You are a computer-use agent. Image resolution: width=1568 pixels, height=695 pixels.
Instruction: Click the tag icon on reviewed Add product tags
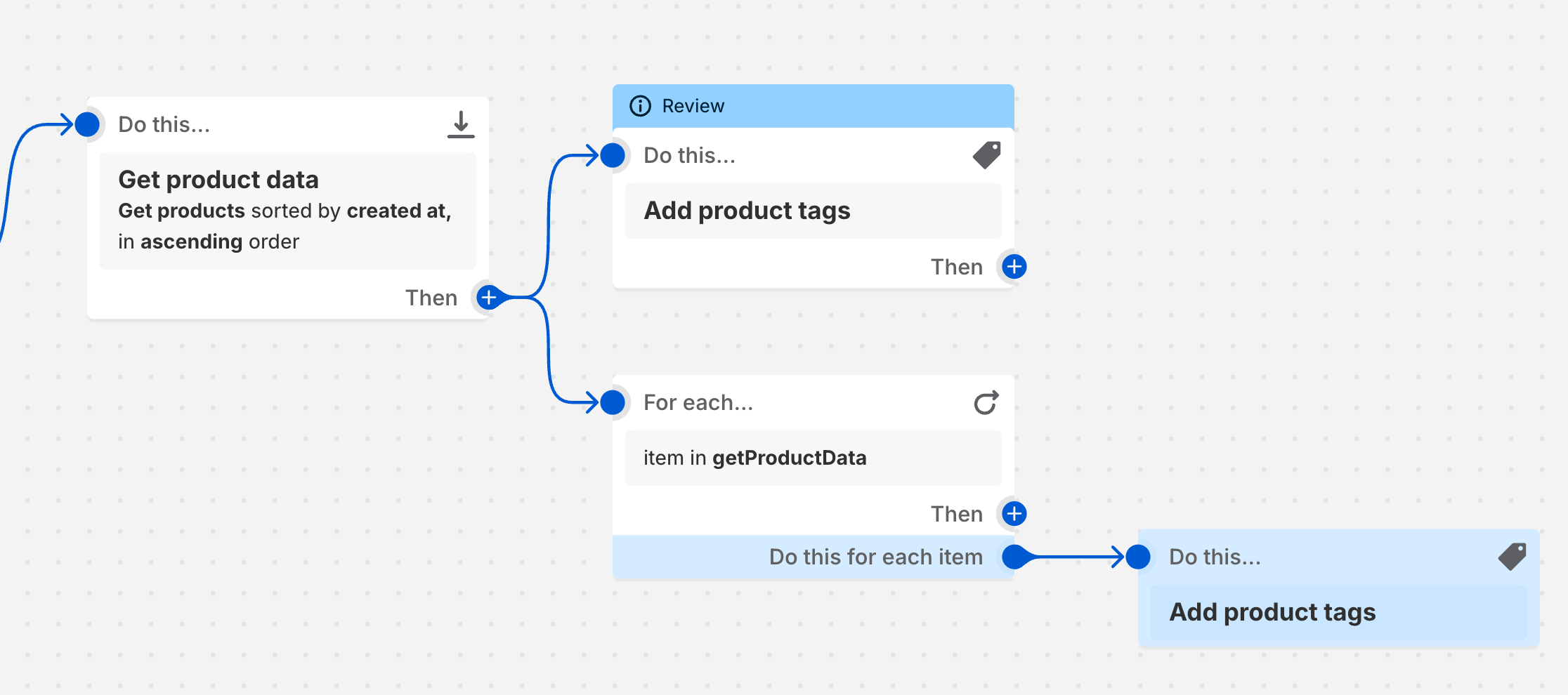986,155
